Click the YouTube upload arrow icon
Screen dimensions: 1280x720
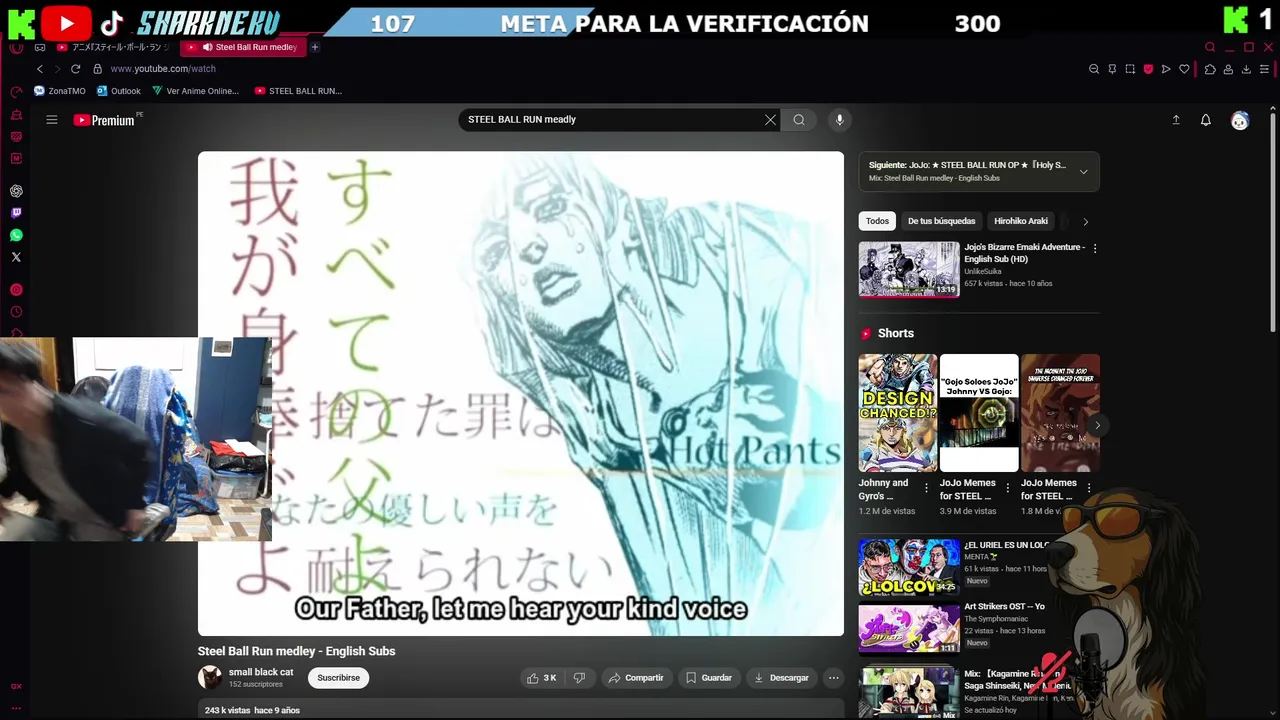point(1176,120)
